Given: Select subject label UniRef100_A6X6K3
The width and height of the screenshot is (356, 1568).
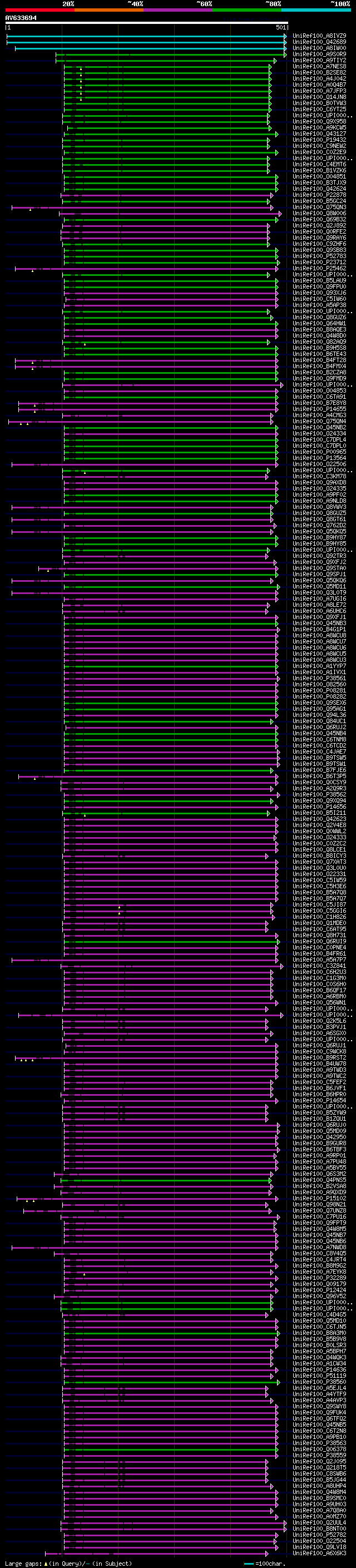Looking at the screenshot, I should click(319, 1553).
